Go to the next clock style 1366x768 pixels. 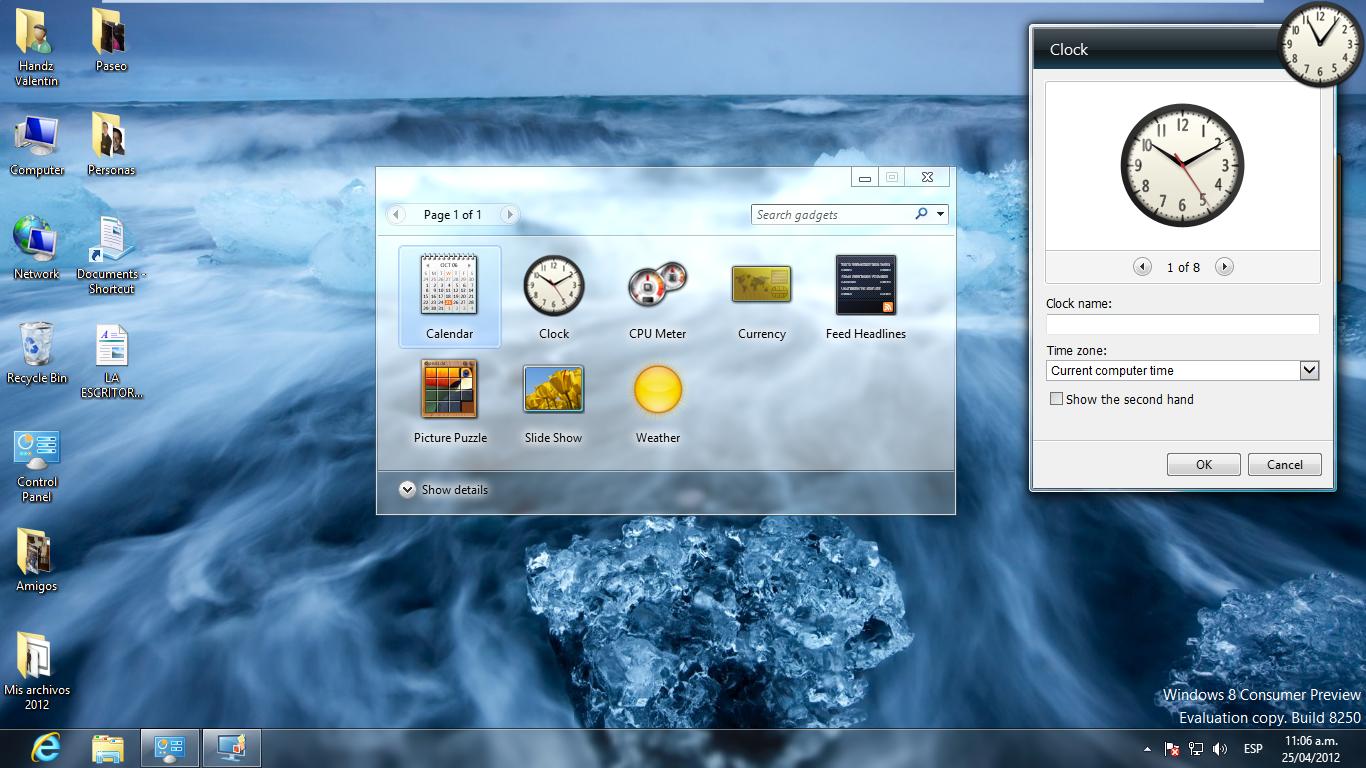[1224, 267]
